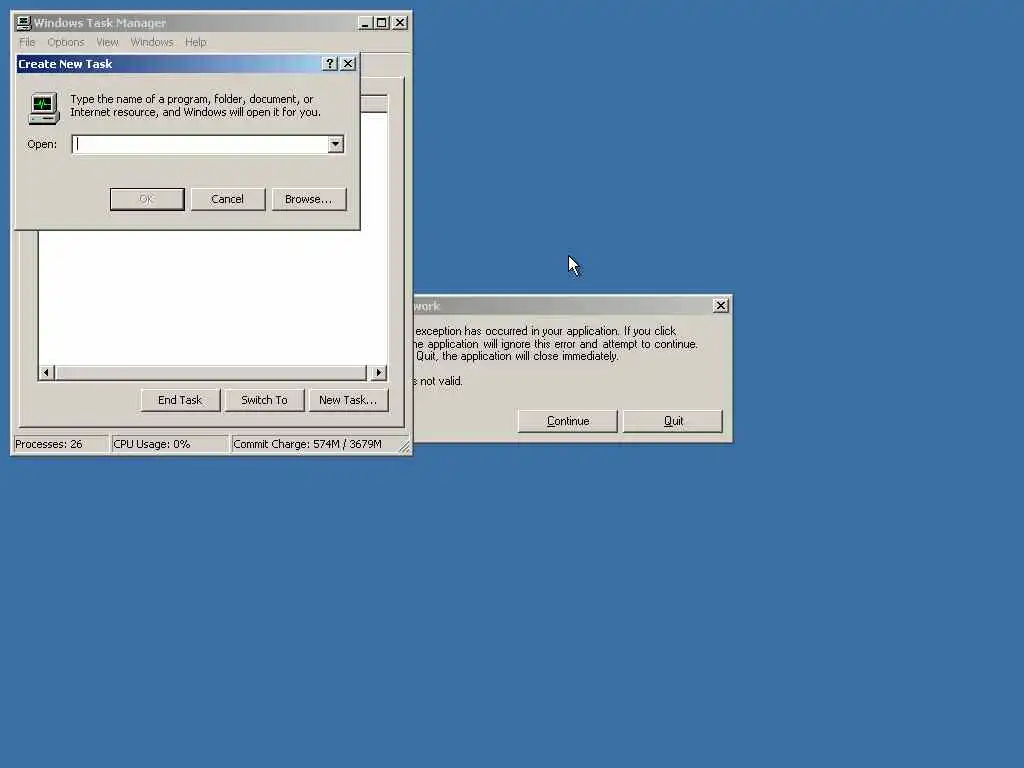Click into the Open text field
Screen dimensions: 1024x768
pyautogui.click(x=200, y=144)
